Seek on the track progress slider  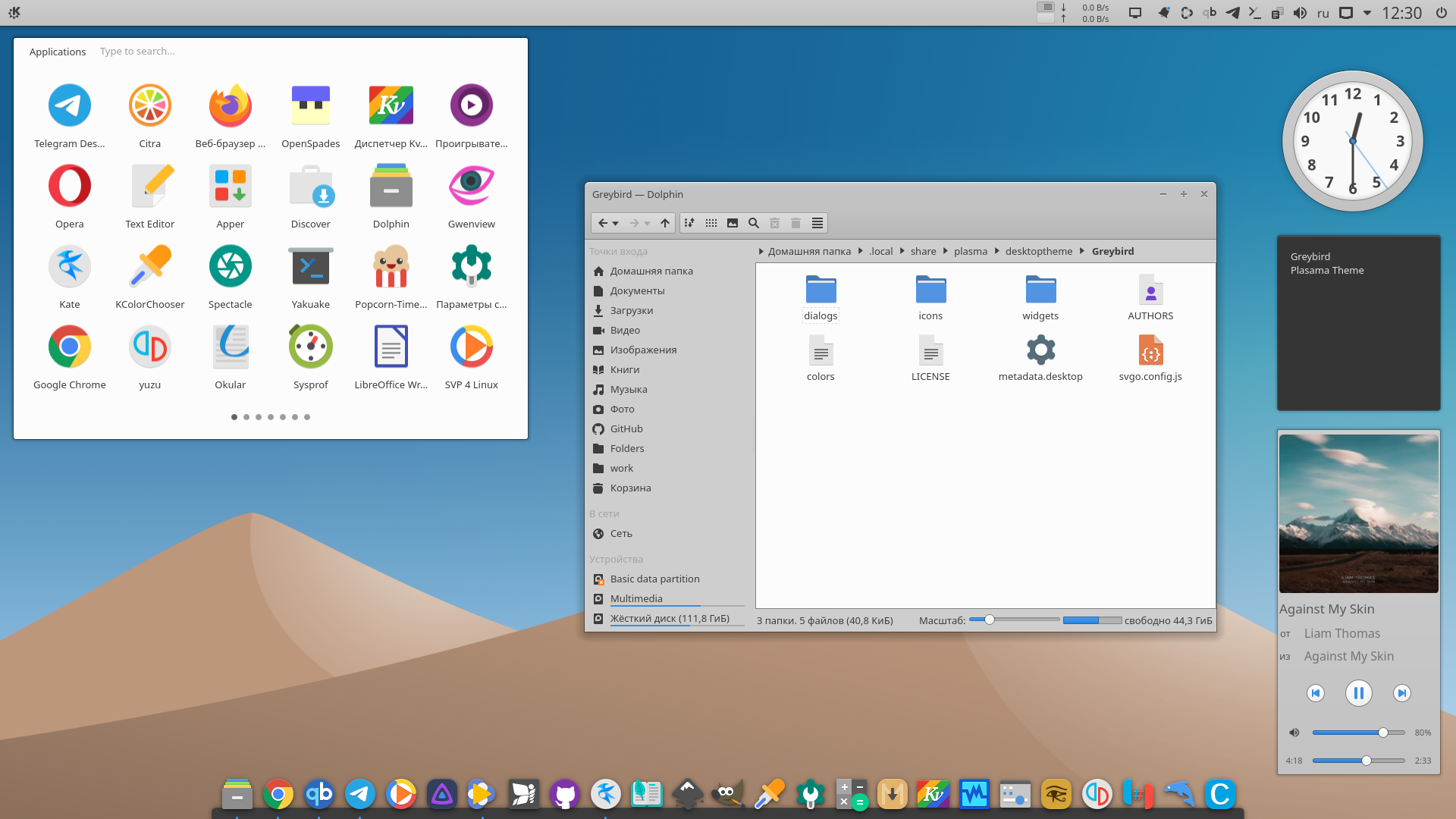[x=1359, y=761]
